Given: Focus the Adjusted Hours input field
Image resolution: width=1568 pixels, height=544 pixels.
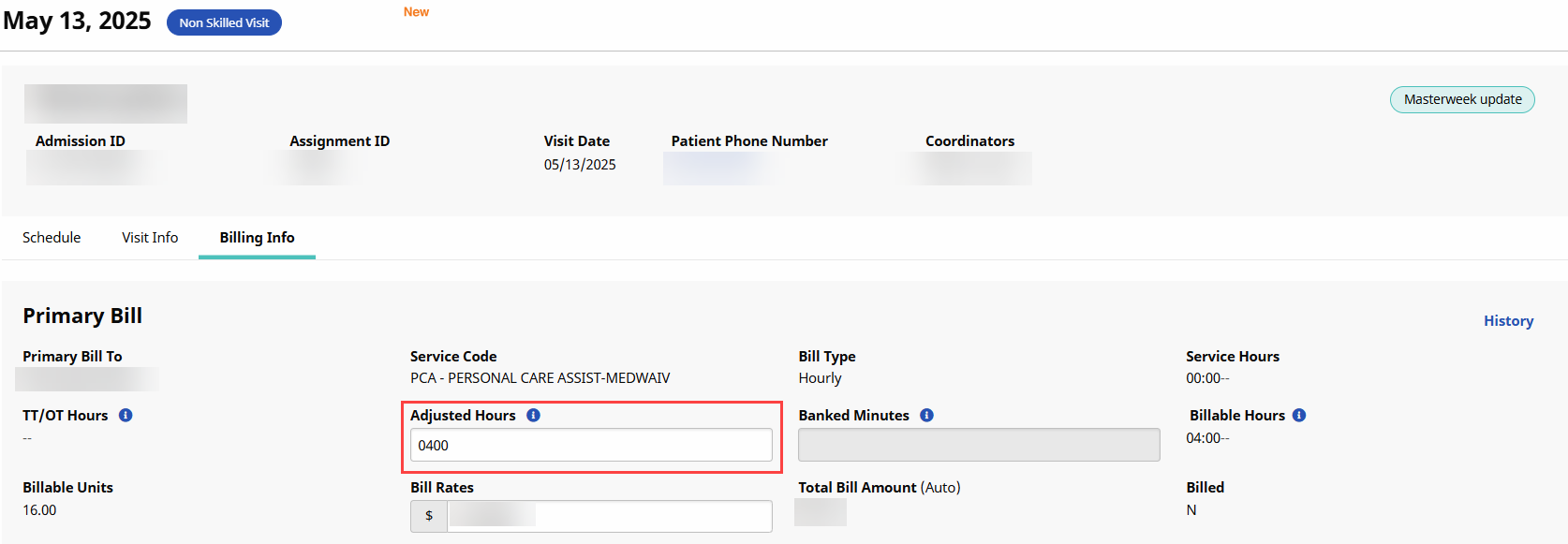Looking at the screenshot, I should click(591, 445).
